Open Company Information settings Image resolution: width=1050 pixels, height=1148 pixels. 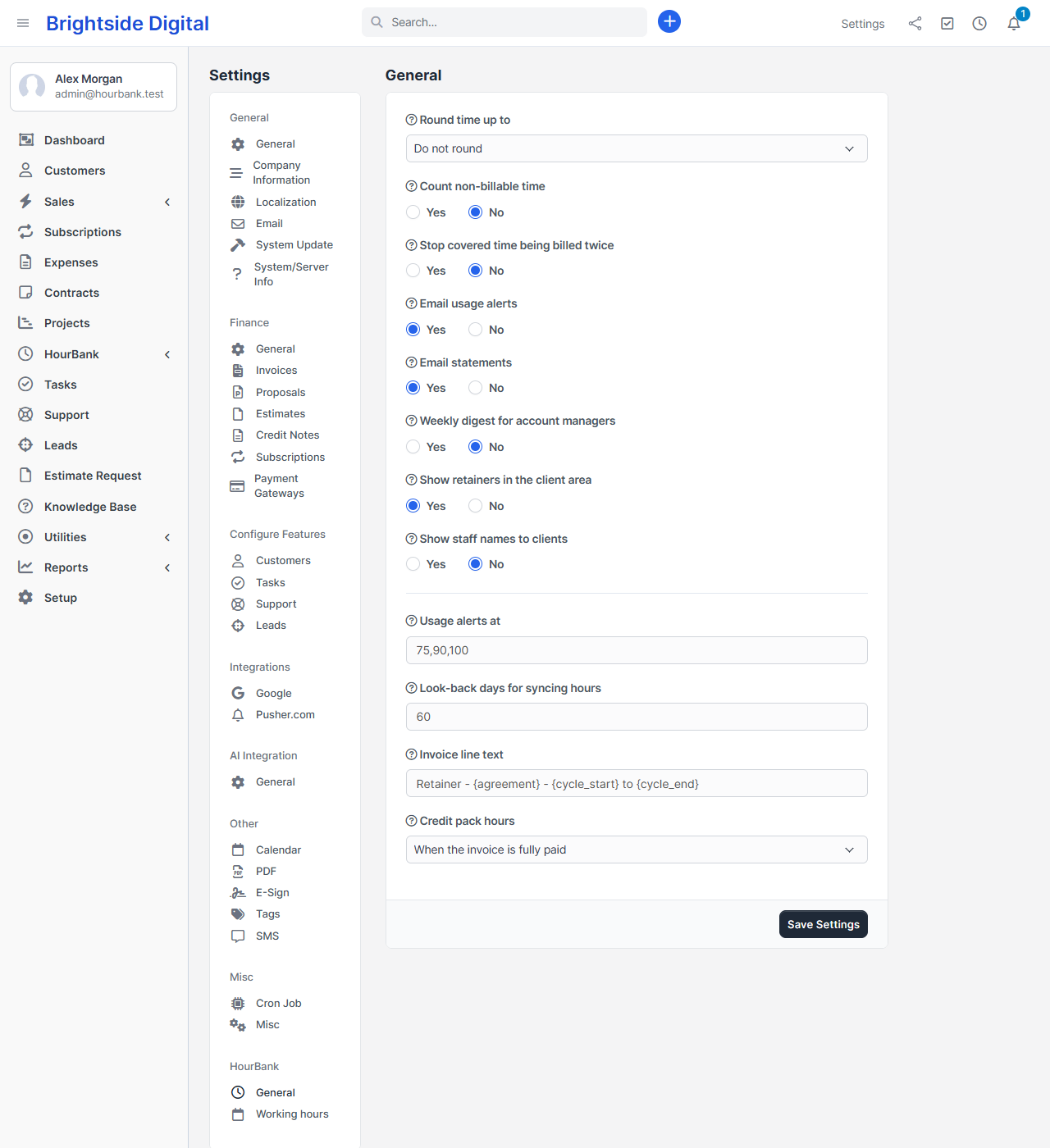[x=281, y=173]
